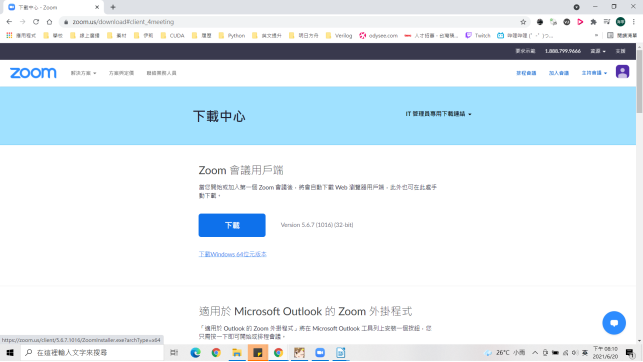Viewport: 643px width, 362px height.
Task: Open the Verilog bookmarks folder
Action: pos(339,36)
